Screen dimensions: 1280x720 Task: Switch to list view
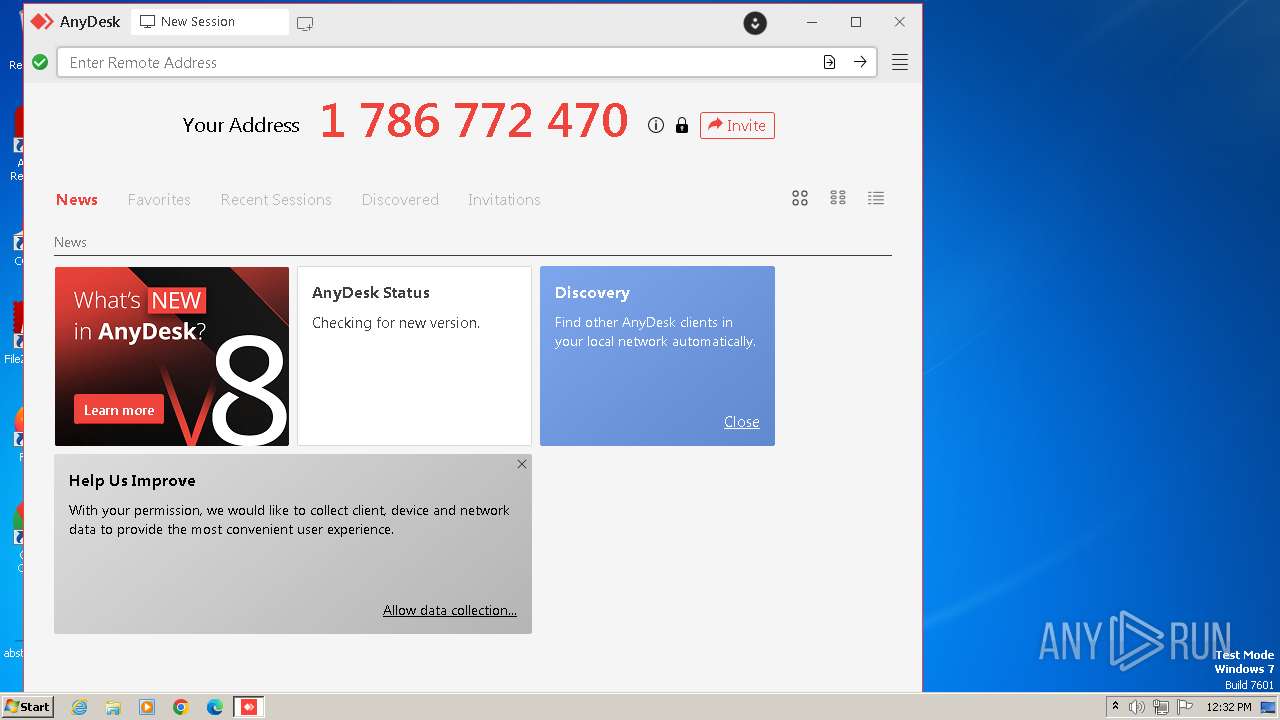click(876, 198)
